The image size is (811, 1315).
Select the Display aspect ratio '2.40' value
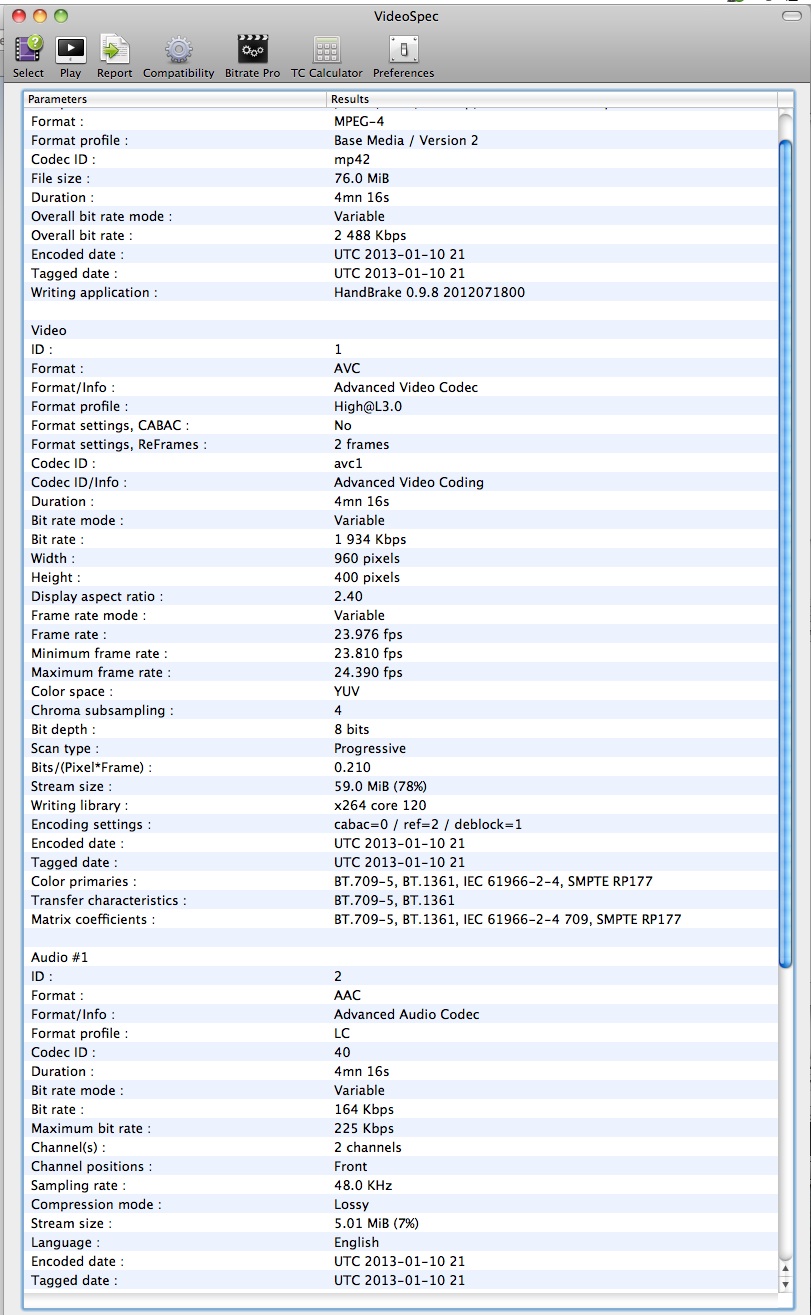click(x=348, y=596)
